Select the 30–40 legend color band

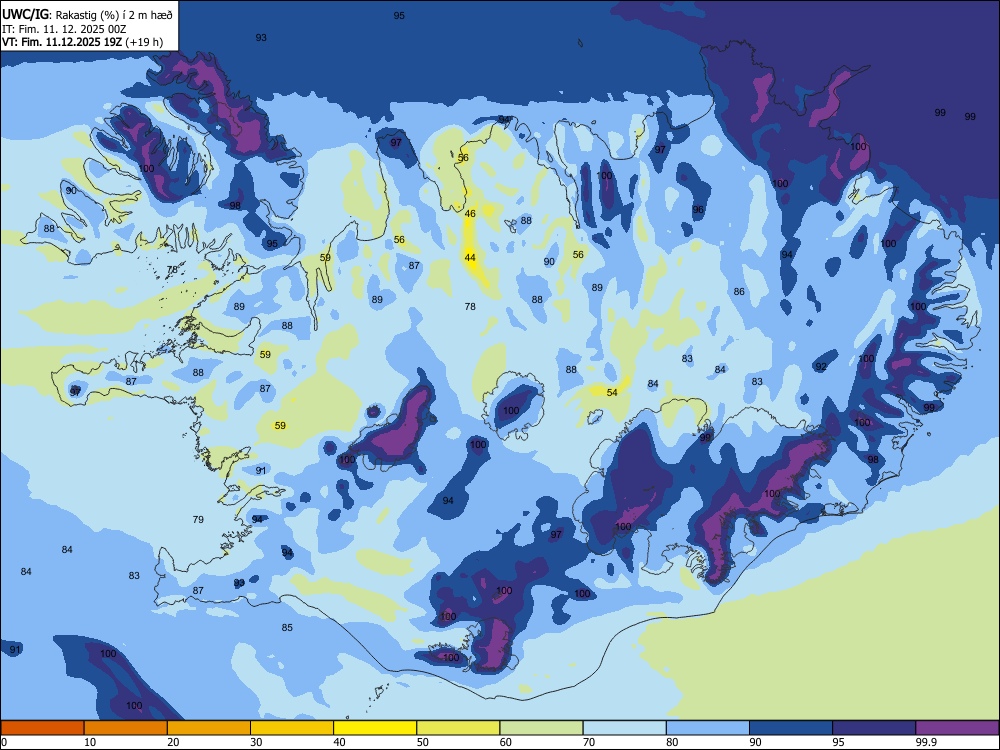click(x=292, y=728)
